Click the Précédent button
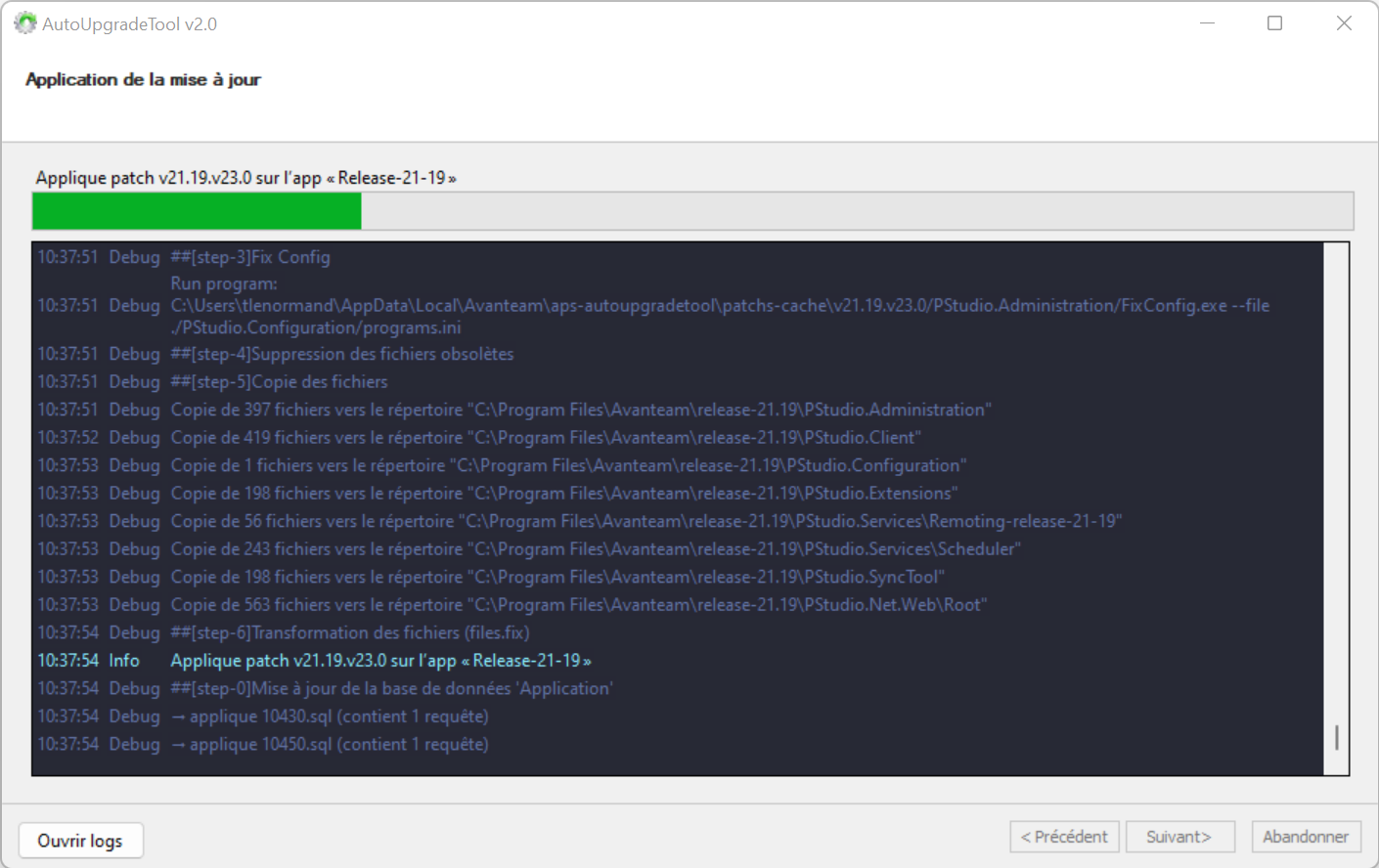 pyautogui.click(x=1064, y=837)
